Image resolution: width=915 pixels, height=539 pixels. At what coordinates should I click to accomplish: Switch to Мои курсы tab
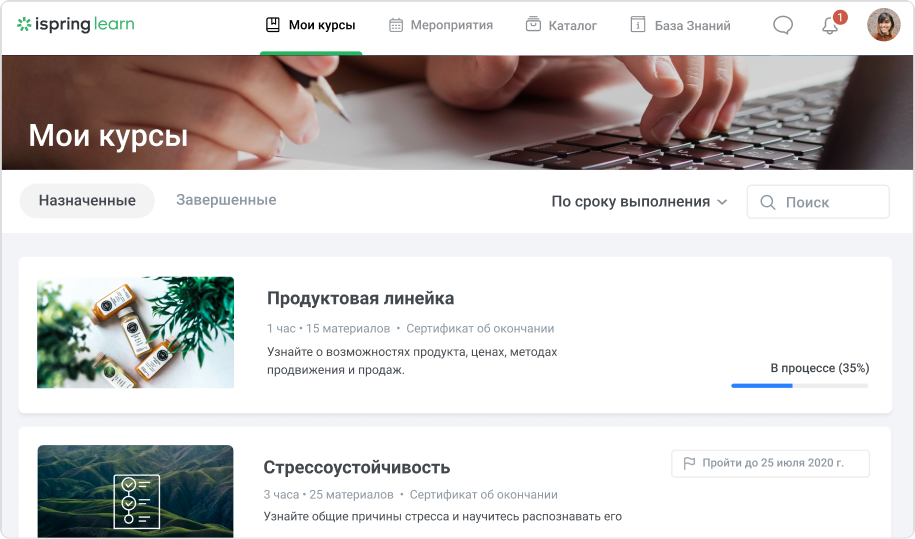point(311,25)
